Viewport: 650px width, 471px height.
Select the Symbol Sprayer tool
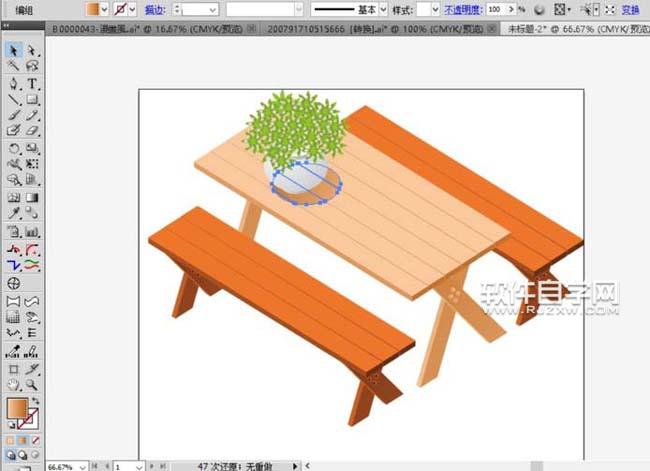point(14,232)
